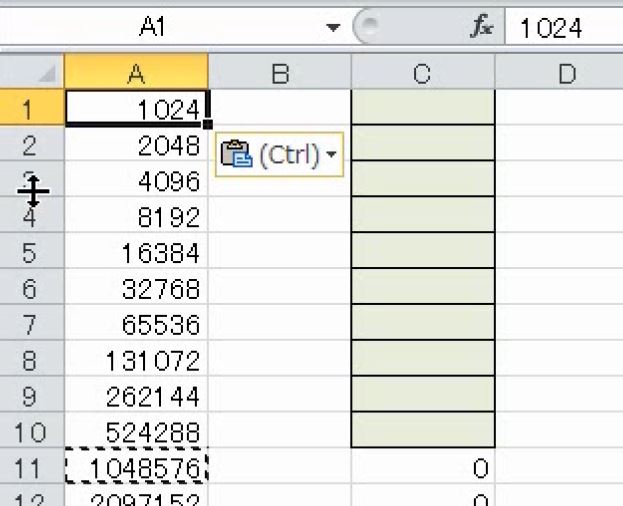Click cell containing 32768

136,286
